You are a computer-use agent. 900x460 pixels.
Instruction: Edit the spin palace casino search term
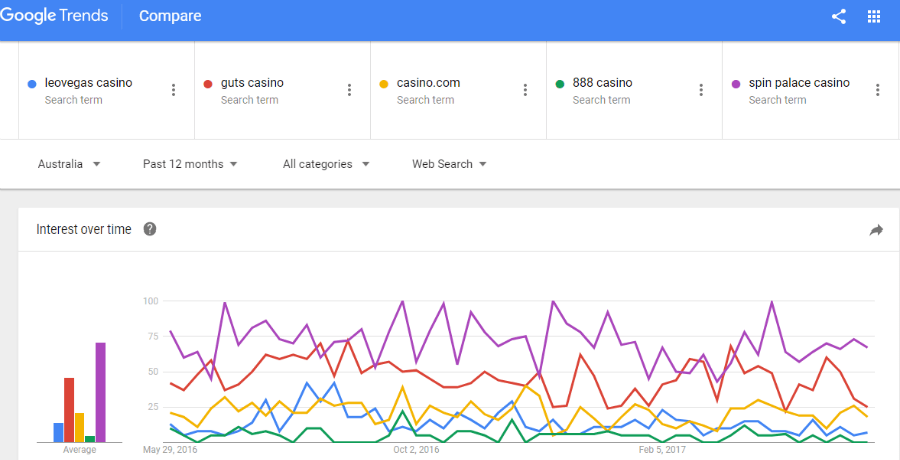pos(799,83)
